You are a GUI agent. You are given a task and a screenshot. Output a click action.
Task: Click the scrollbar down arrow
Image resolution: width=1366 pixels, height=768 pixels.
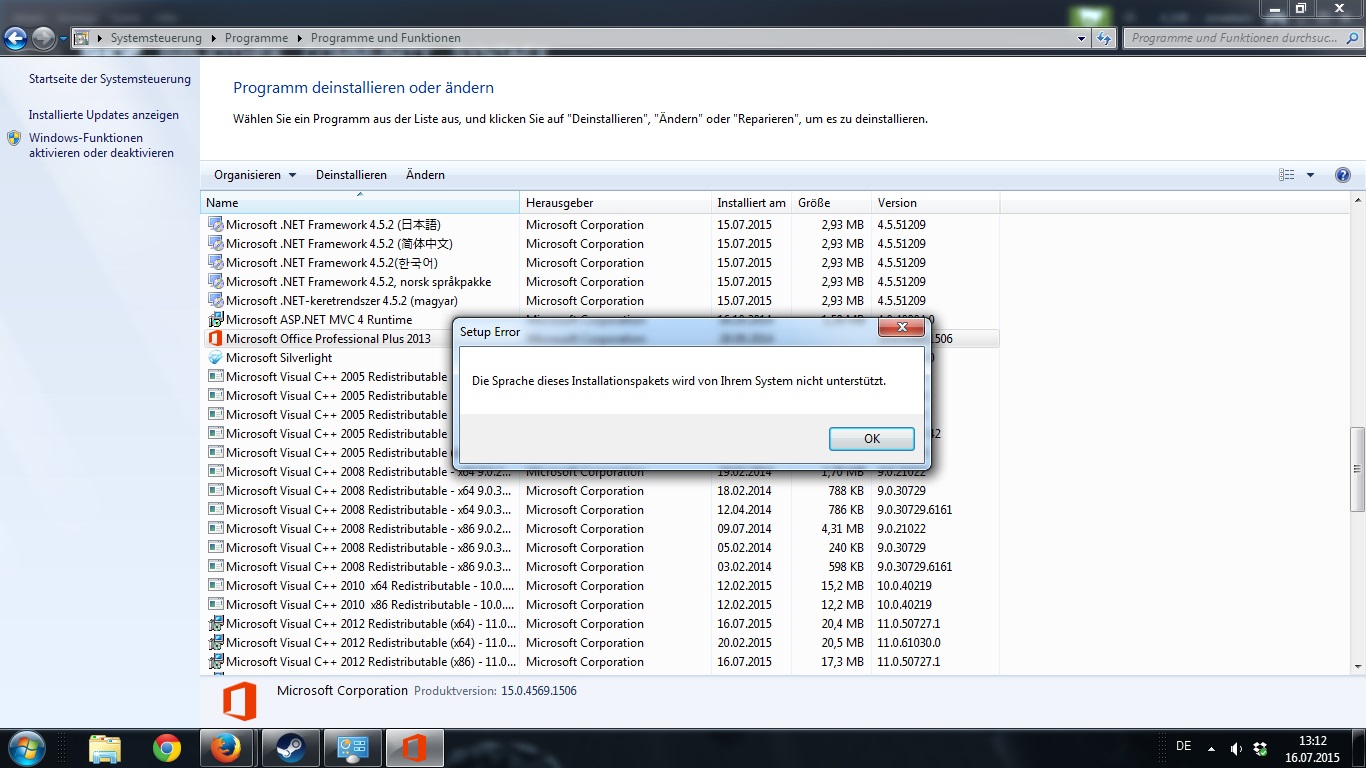pos(1357,666)
